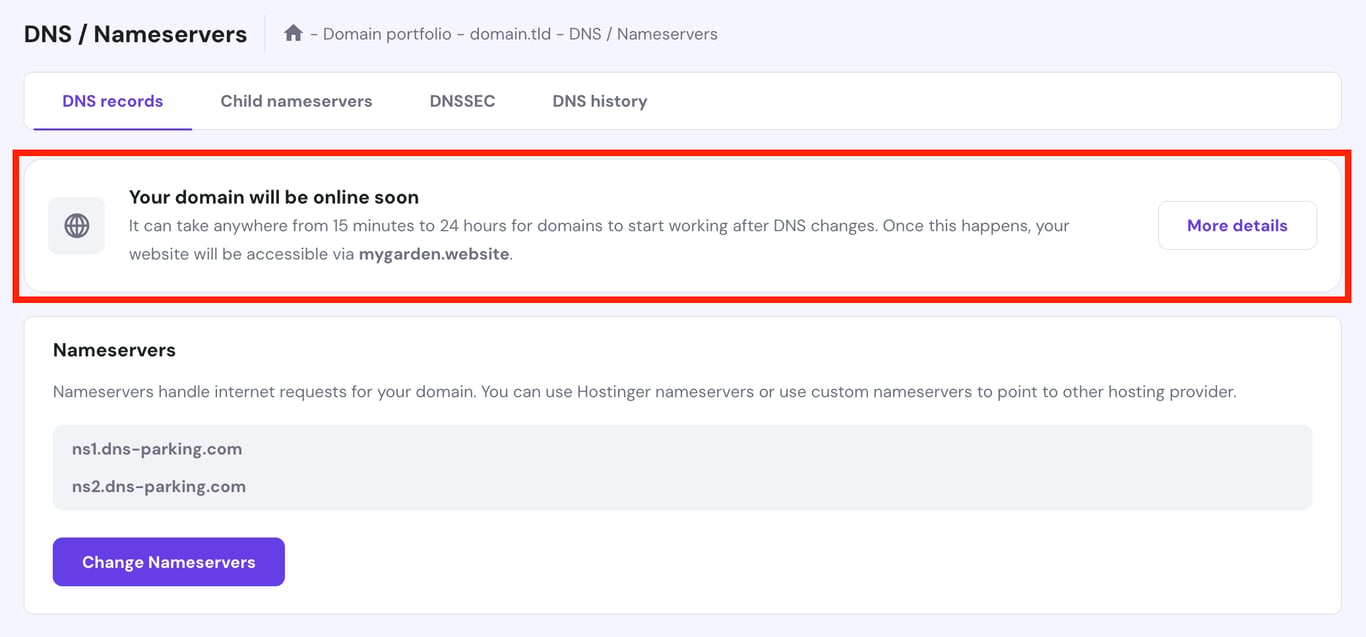The width and height of the screenshot is (1366, 637).
Task: View the DNS history tab
Action: coord(599,100)
